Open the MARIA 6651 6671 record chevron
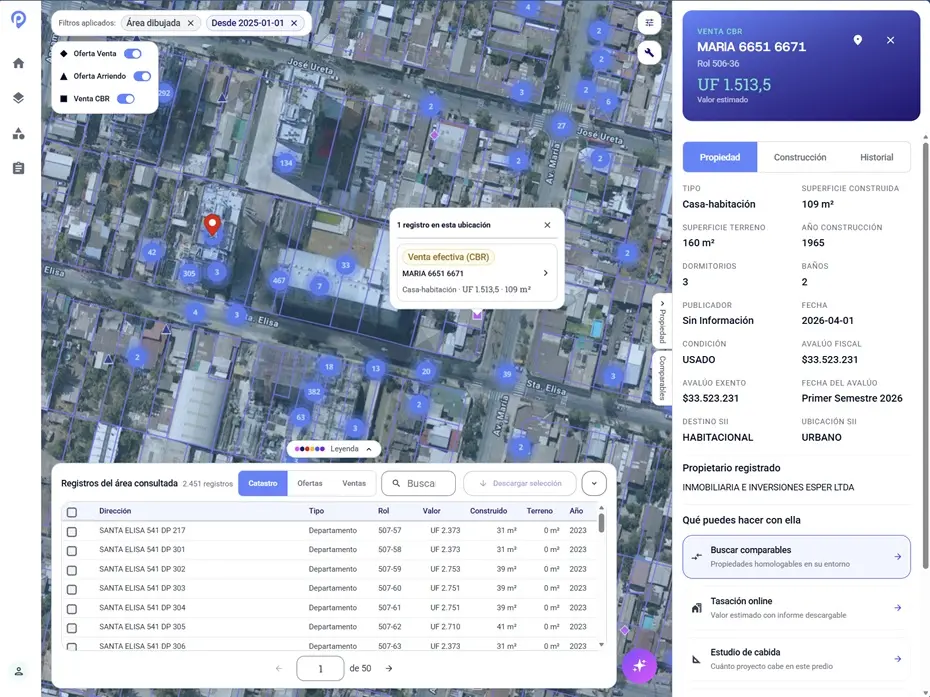Screen dimensions: 930x697 click(x=546, y=273)
